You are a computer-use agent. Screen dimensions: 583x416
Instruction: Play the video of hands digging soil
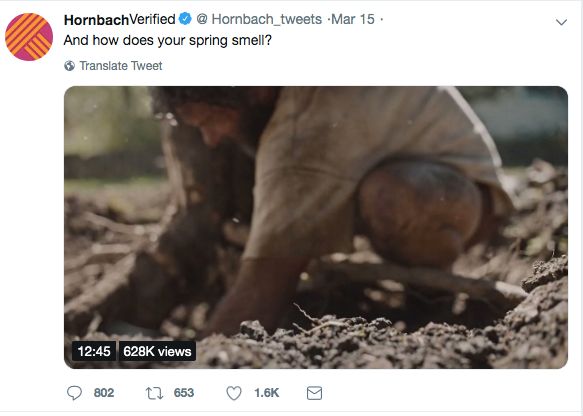316,227
